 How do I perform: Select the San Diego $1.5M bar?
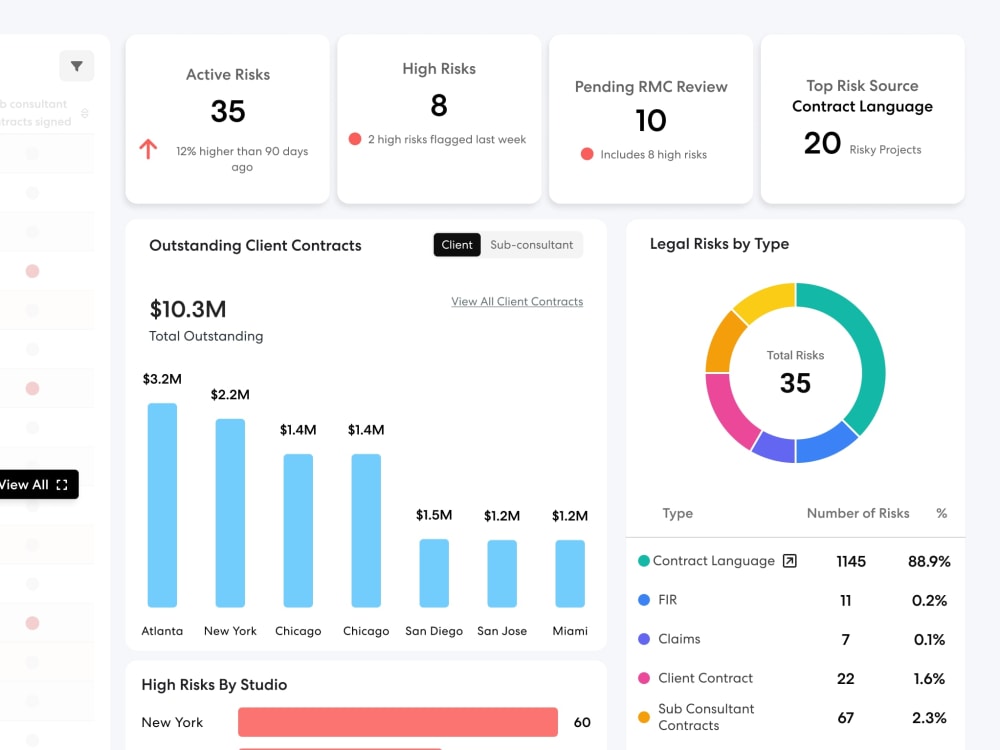click(x=434, y=573)
